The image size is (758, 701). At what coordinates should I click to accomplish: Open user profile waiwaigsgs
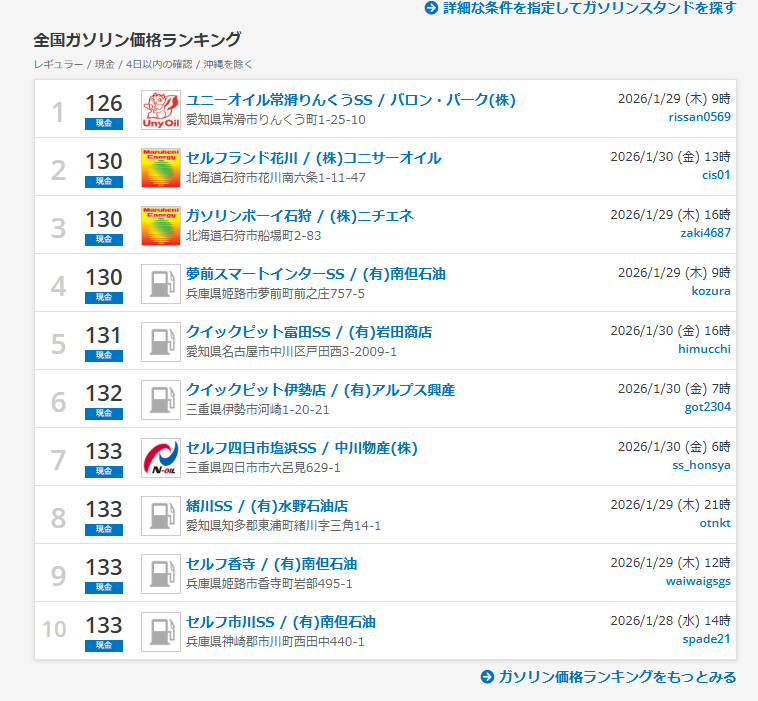point(698,581)
